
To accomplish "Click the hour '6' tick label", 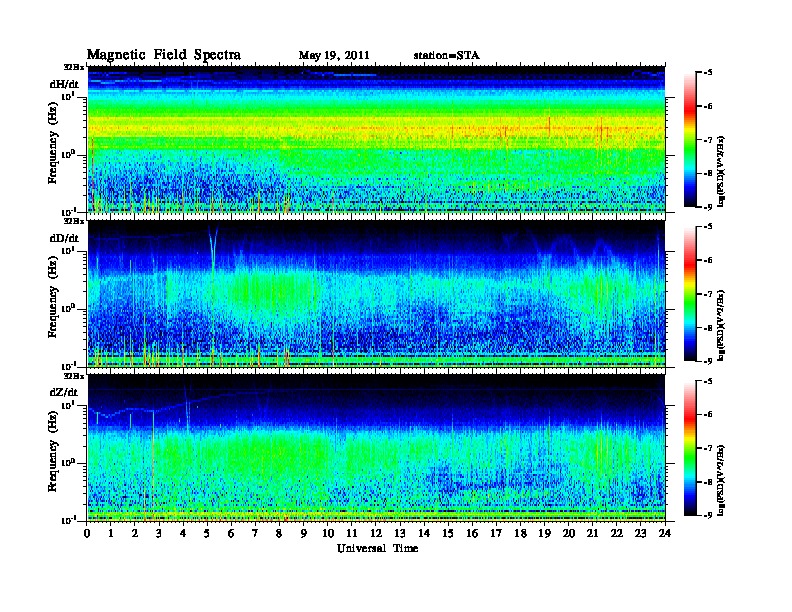I will [x=231, y=533].
